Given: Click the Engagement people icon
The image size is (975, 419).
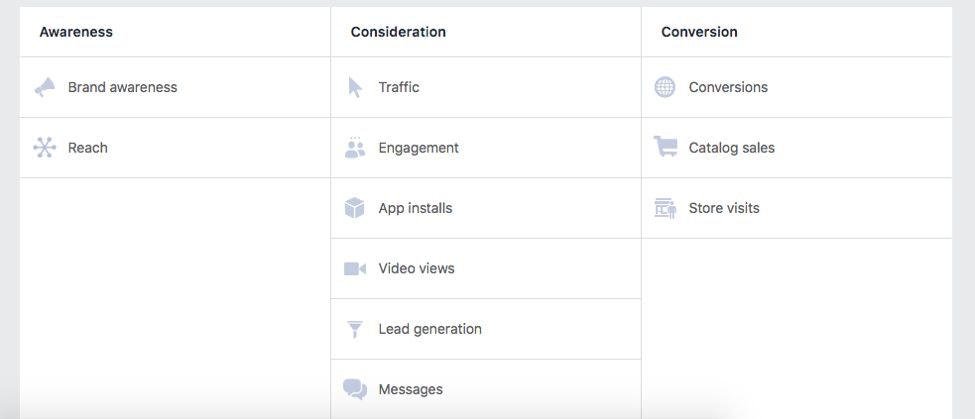Looking at the screenshot, I should [355, 148].
